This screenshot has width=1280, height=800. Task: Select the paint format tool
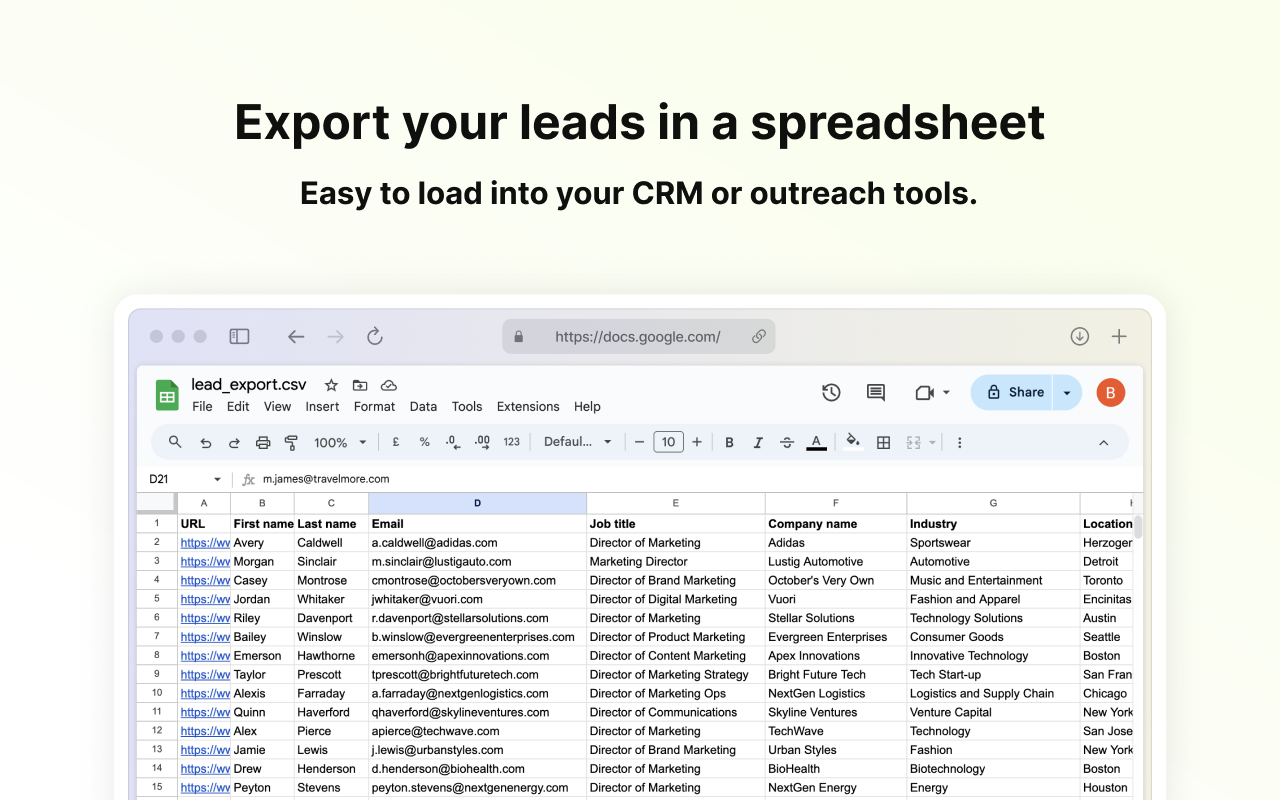tap(291, 442)
